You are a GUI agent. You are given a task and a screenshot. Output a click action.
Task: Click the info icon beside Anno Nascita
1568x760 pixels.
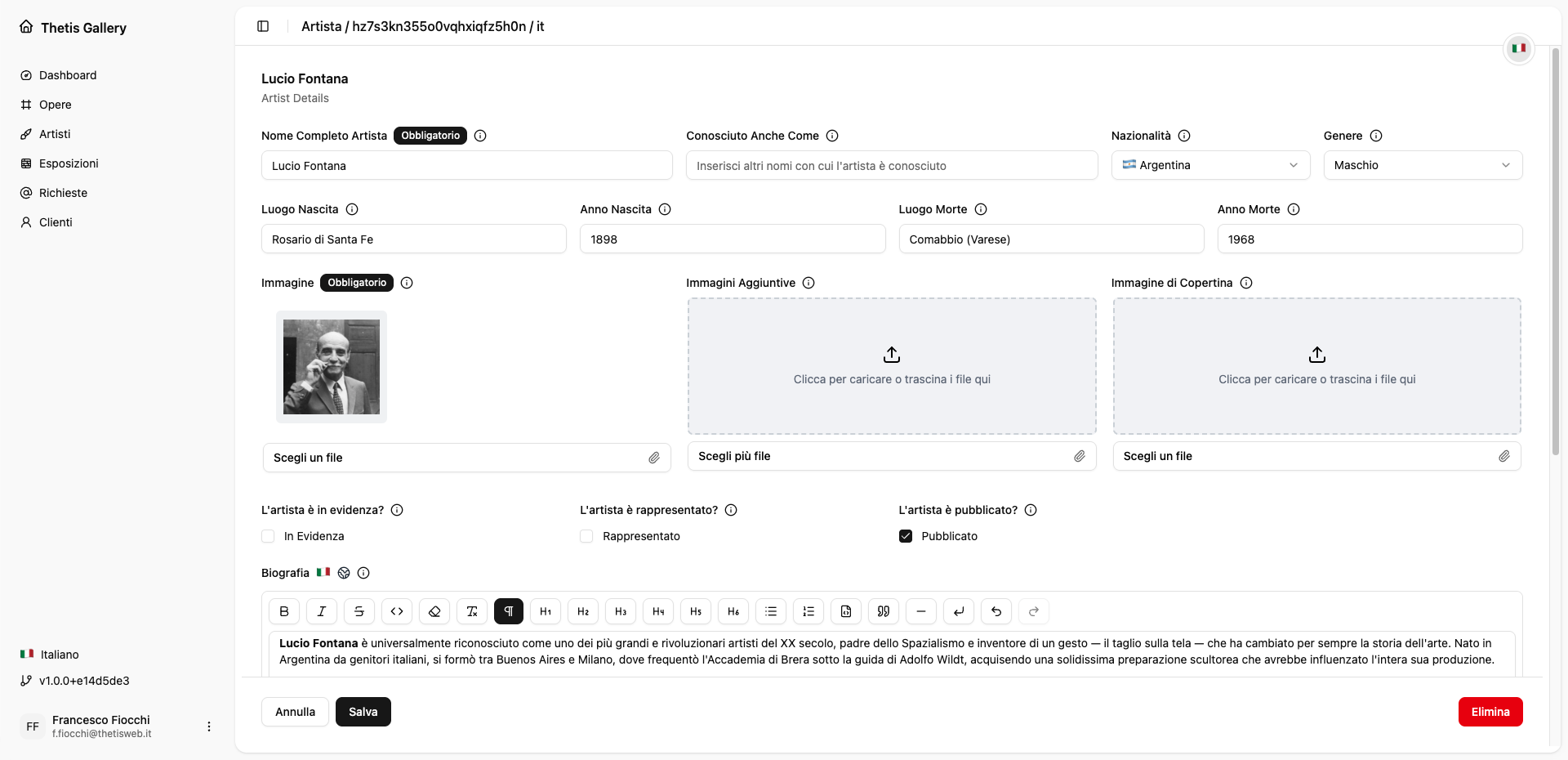click(x=665, y=209)
